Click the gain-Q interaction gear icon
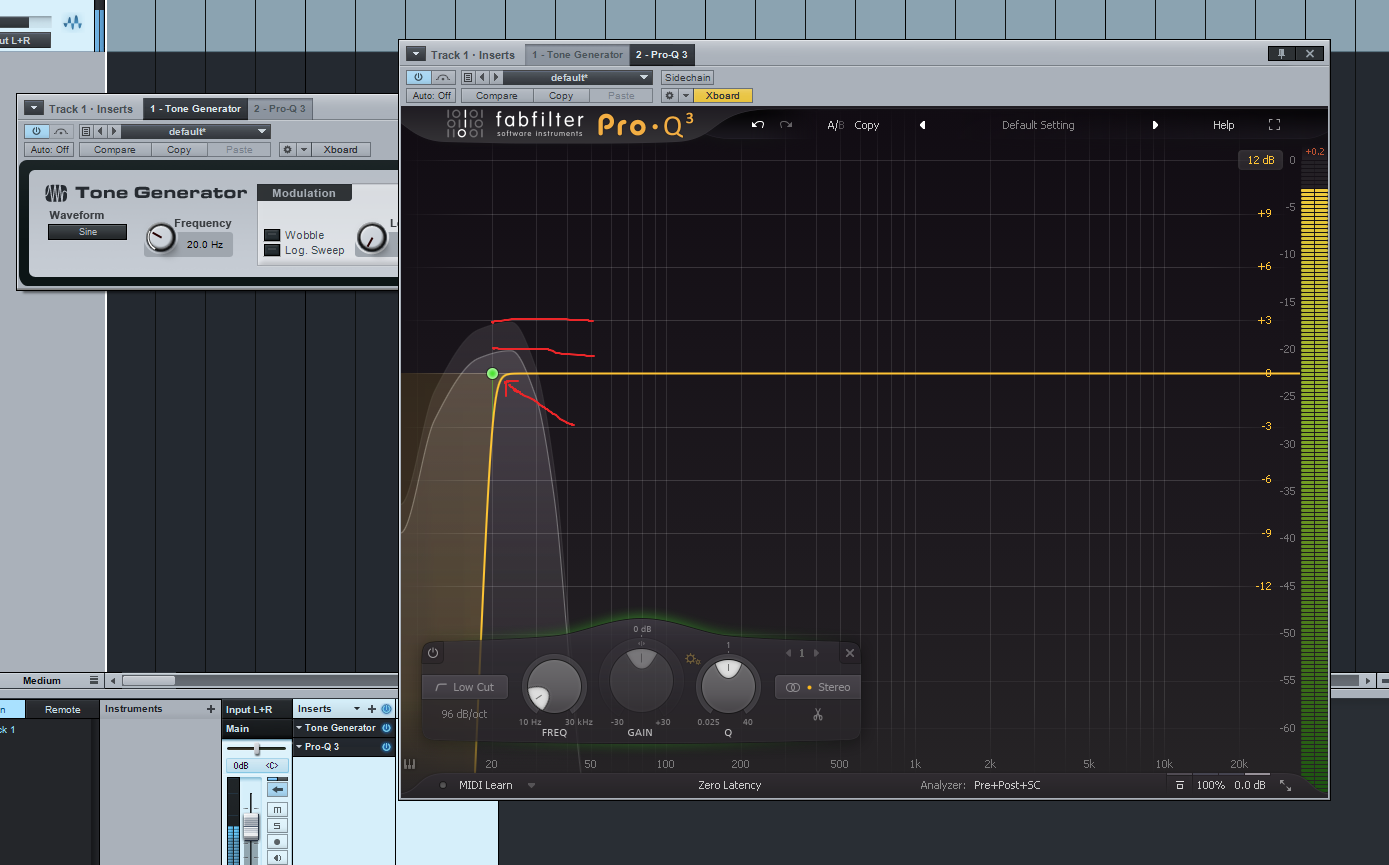The width and height of the screenshot is (1389, 865). [x=690, y=659]
